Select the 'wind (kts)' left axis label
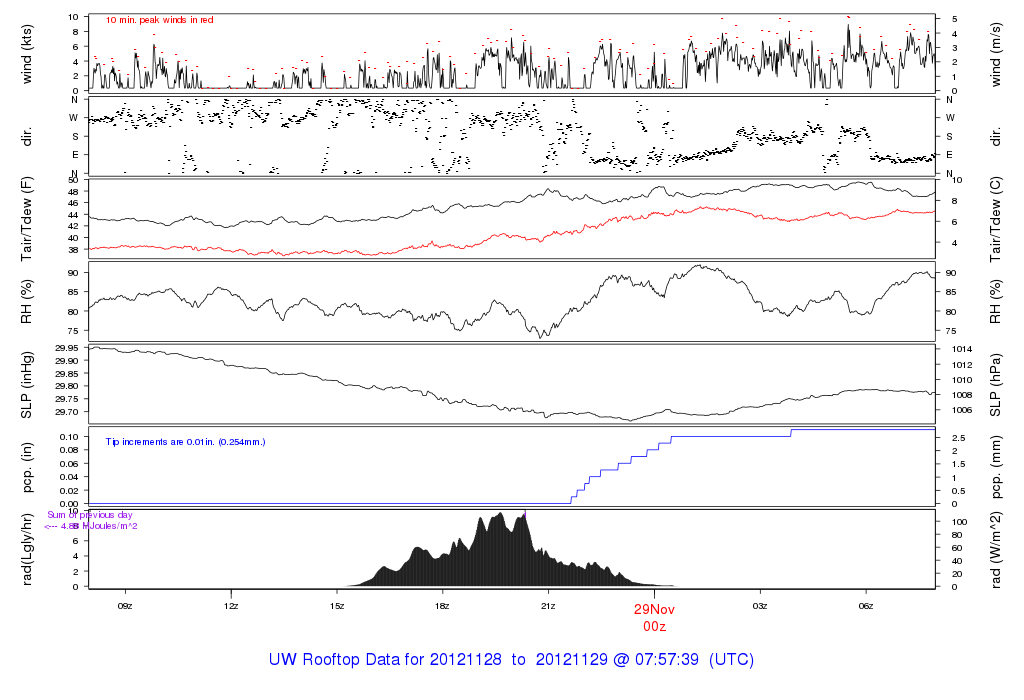The width and height of the screenshot is (1024, 700). click(27, 53)
